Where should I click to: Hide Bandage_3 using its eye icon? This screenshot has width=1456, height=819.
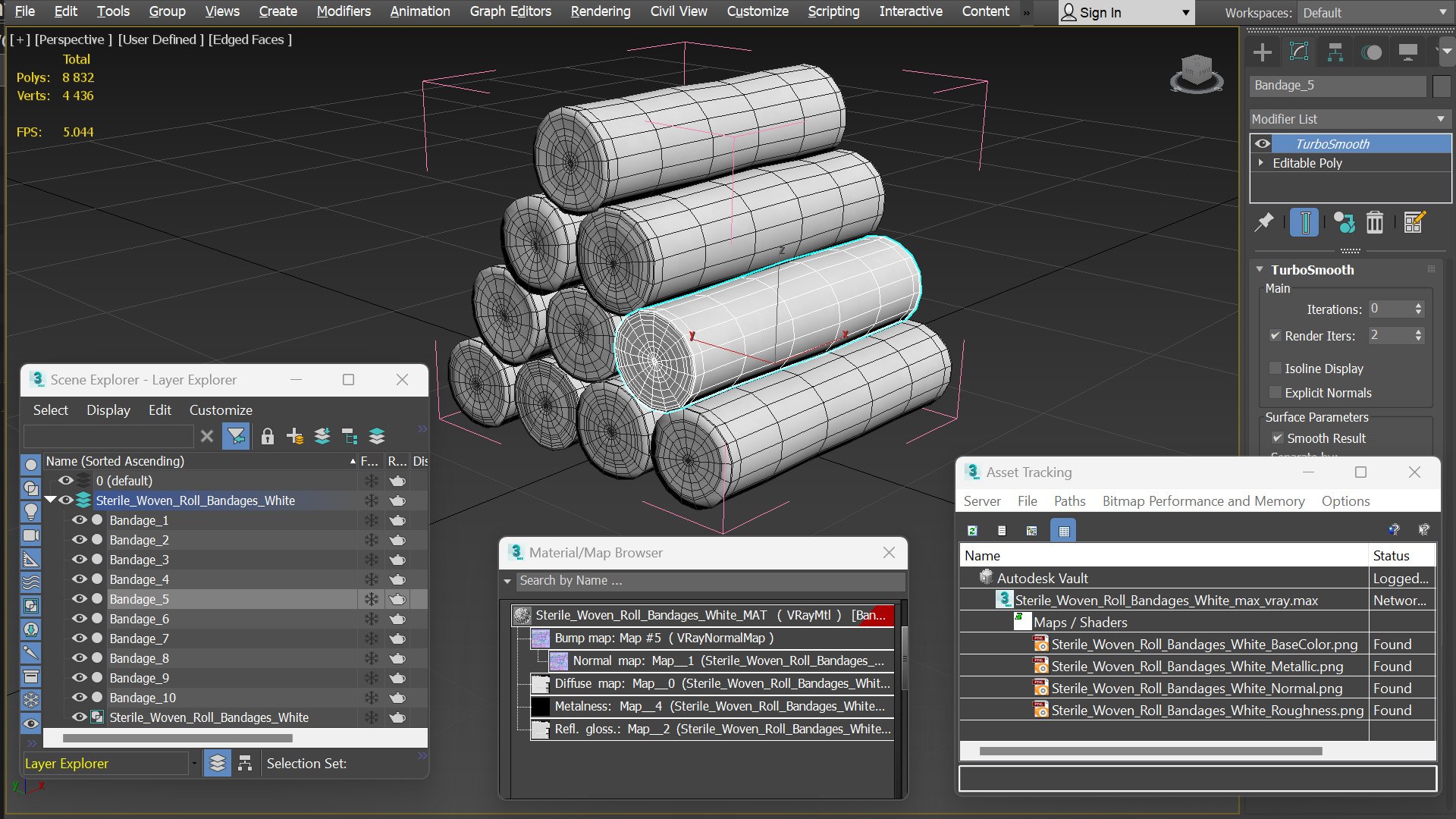click(x=80, y=560)
